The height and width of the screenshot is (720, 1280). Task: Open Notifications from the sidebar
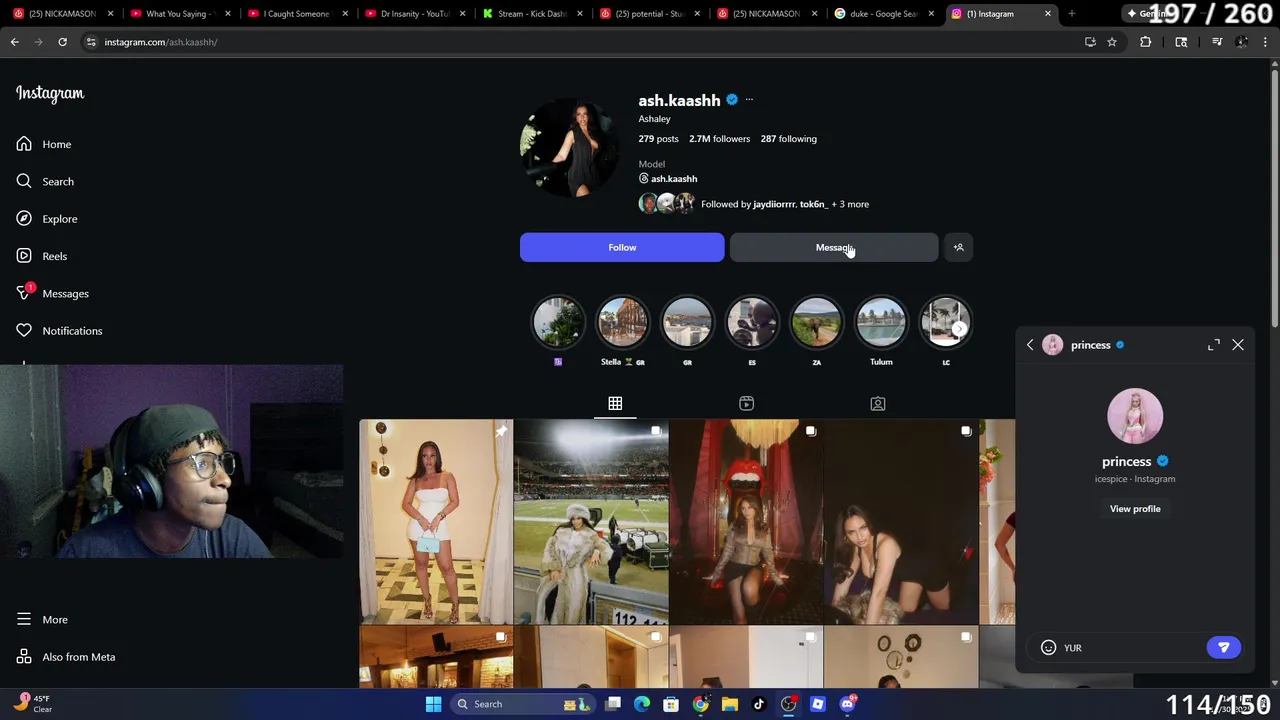pos(58,331)
